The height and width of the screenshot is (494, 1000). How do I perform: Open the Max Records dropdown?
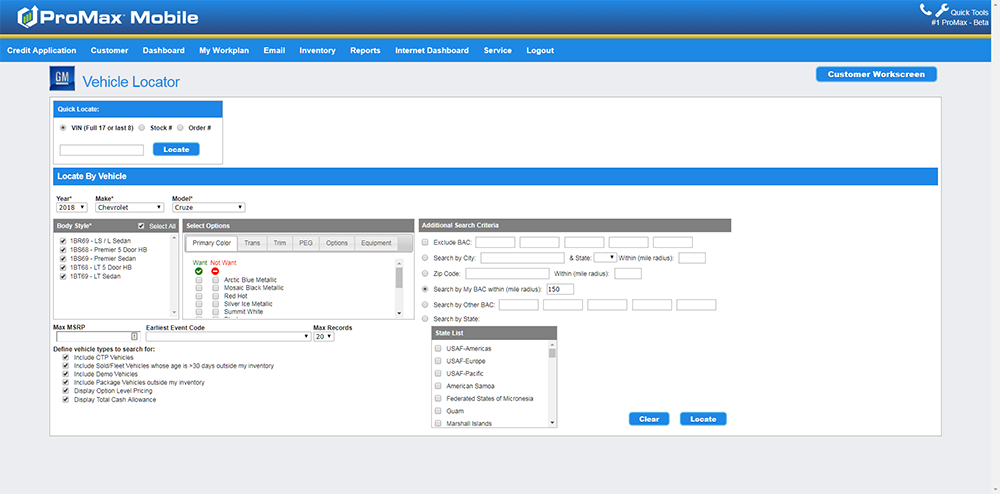pos(323,337)
